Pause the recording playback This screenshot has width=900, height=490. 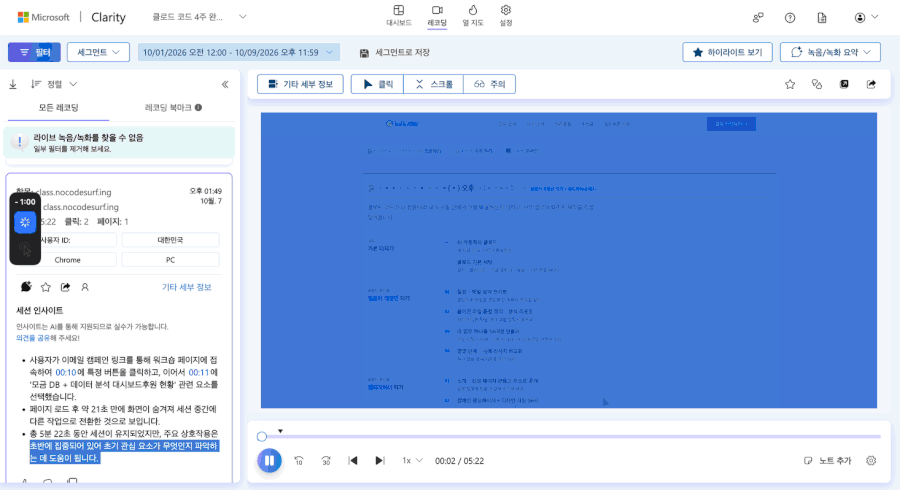coord(269,460)
